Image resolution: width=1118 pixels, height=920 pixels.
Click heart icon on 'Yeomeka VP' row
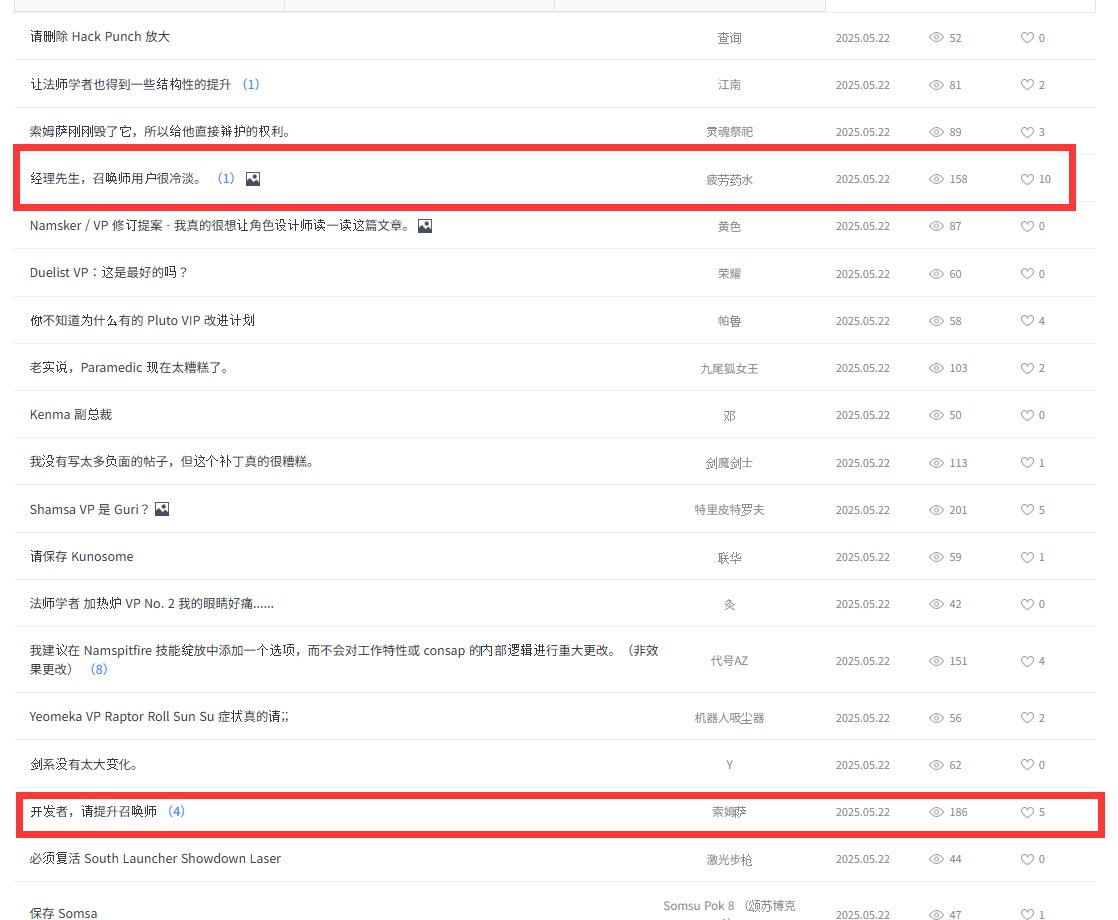click(1027, 717)
